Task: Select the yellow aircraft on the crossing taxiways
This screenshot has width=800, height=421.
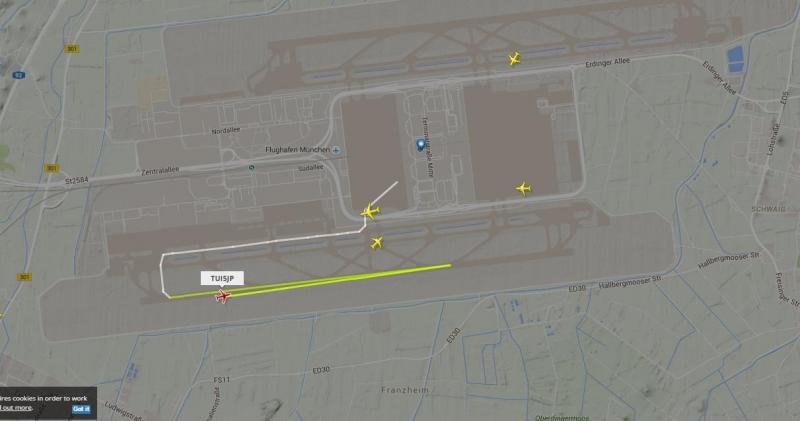Action: click(377, 242)
